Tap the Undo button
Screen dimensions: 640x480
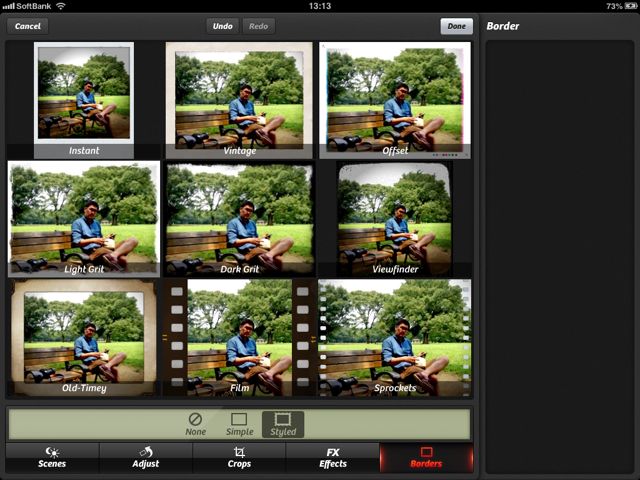[x=222, y=26]
